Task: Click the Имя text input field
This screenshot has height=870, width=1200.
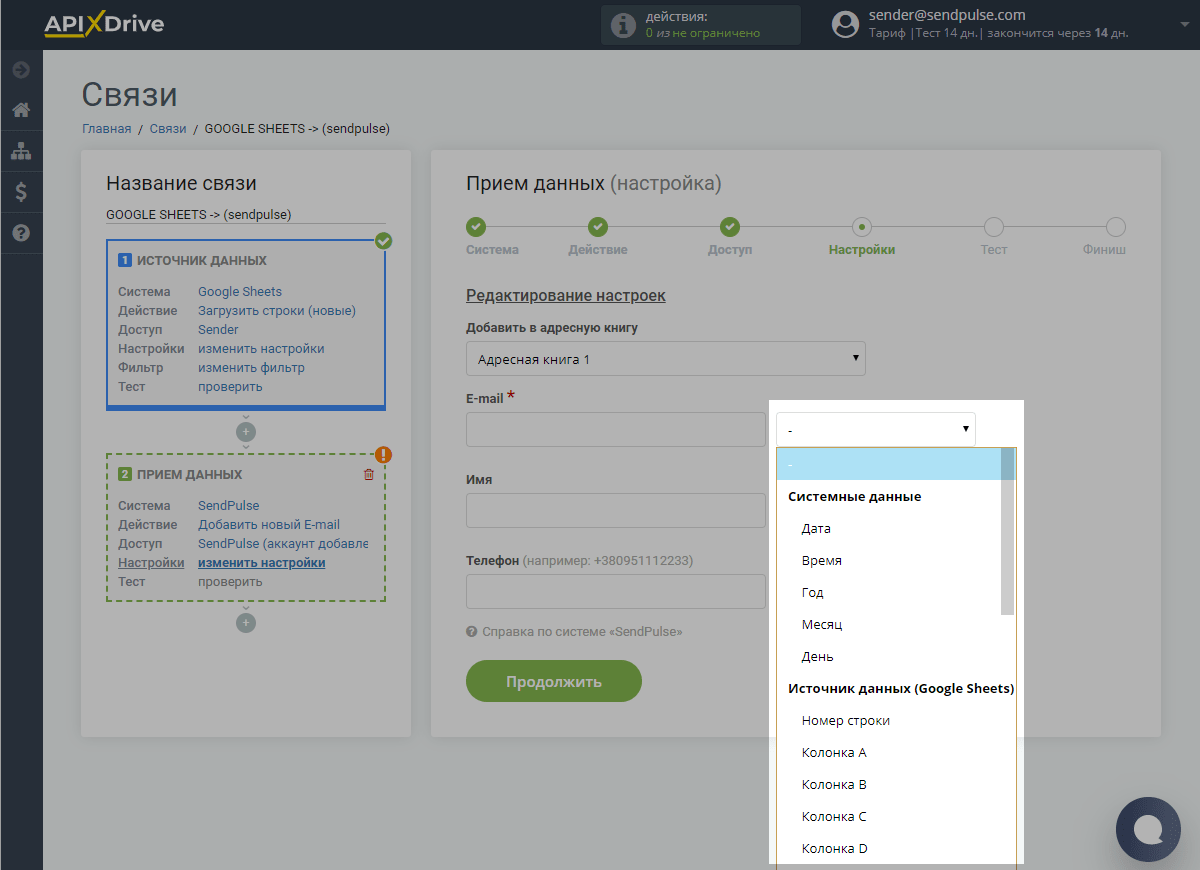Action: 616,510
